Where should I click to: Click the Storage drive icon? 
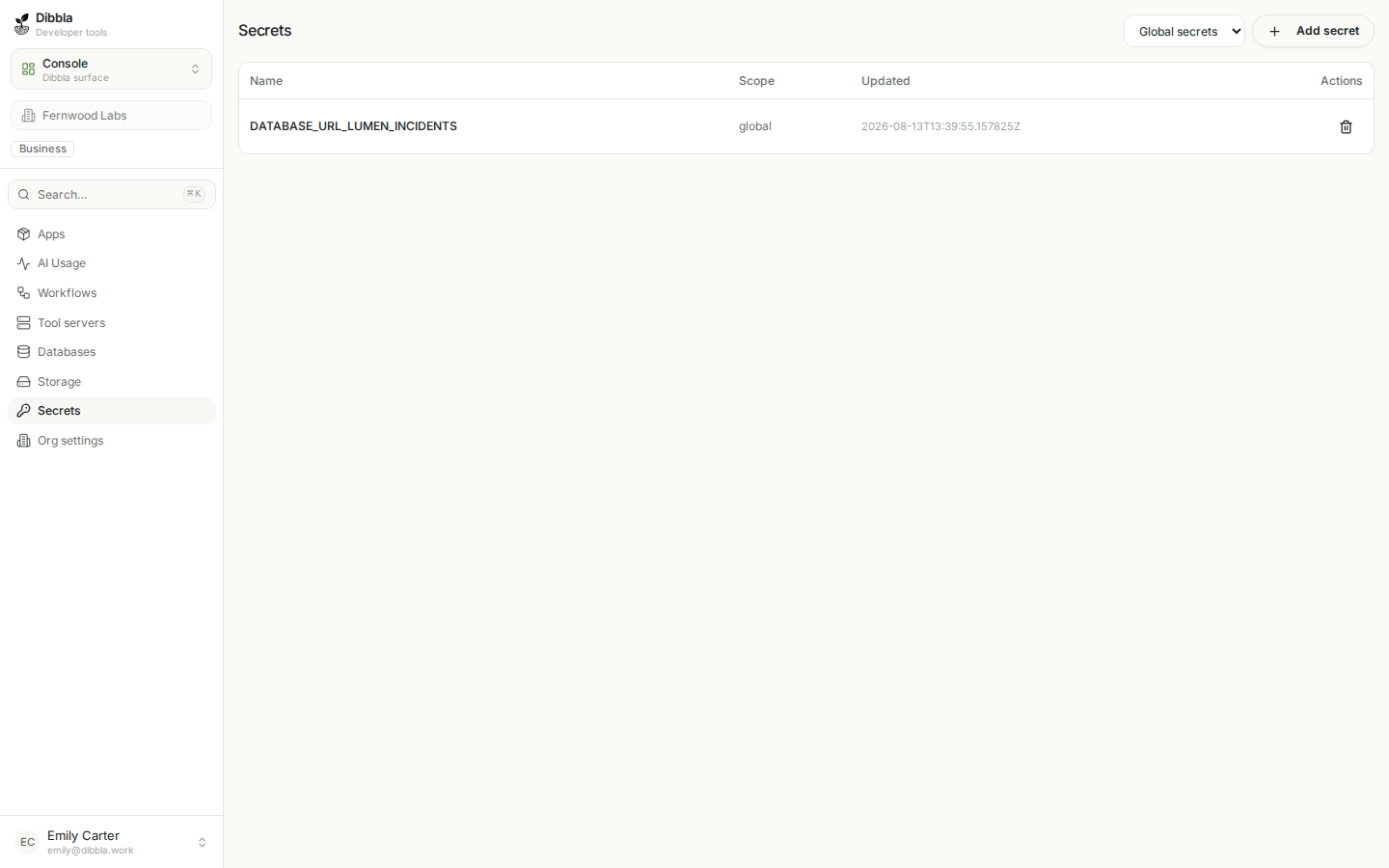pos(24,382)
